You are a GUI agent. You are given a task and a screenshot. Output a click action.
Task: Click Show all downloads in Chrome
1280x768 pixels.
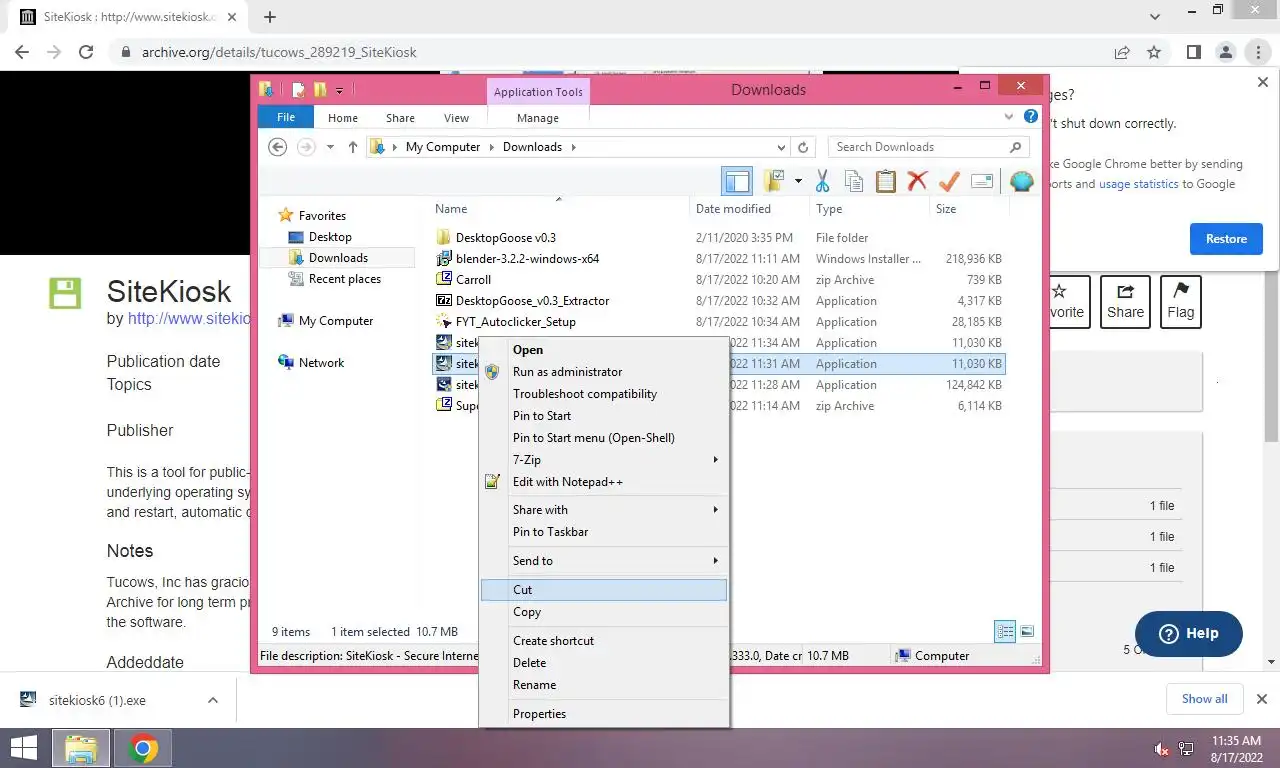point(1204,699)
